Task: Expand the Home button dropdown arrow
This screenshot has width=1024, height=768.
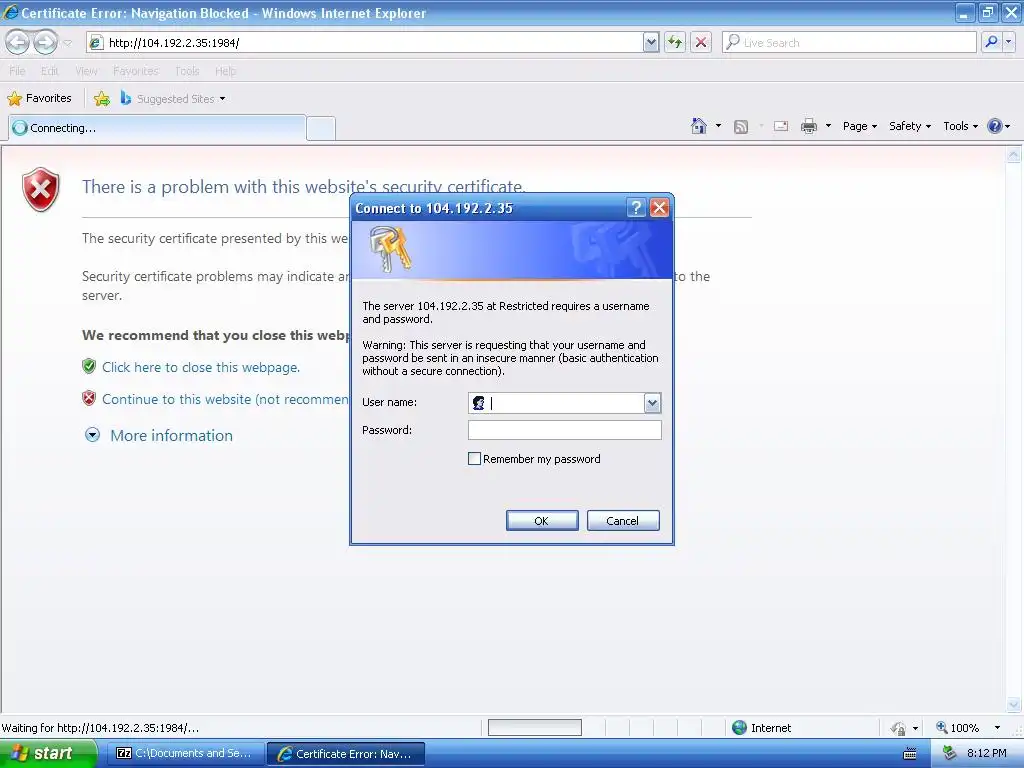Action: [718, 126]
